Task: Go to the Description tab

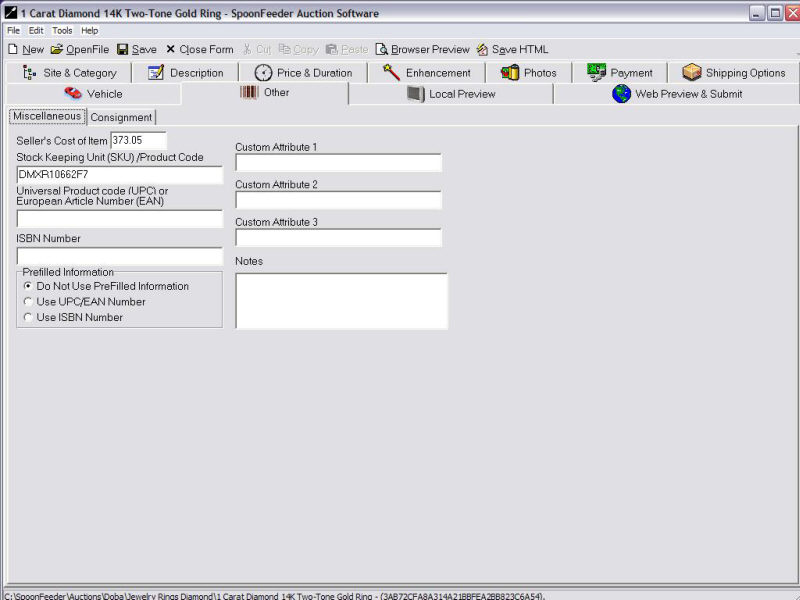Action: pyautogui.click(x=185, y=72)
